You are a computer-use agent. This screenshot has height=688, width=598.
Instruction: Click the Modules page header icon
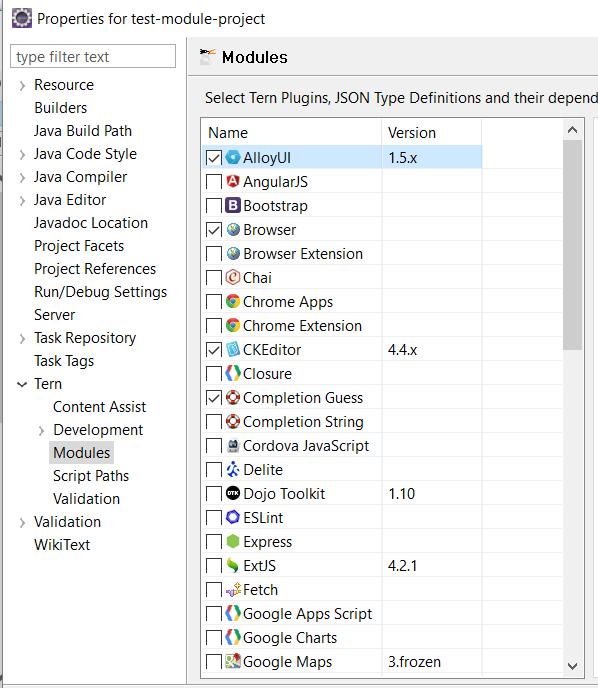tap(208, 57)
